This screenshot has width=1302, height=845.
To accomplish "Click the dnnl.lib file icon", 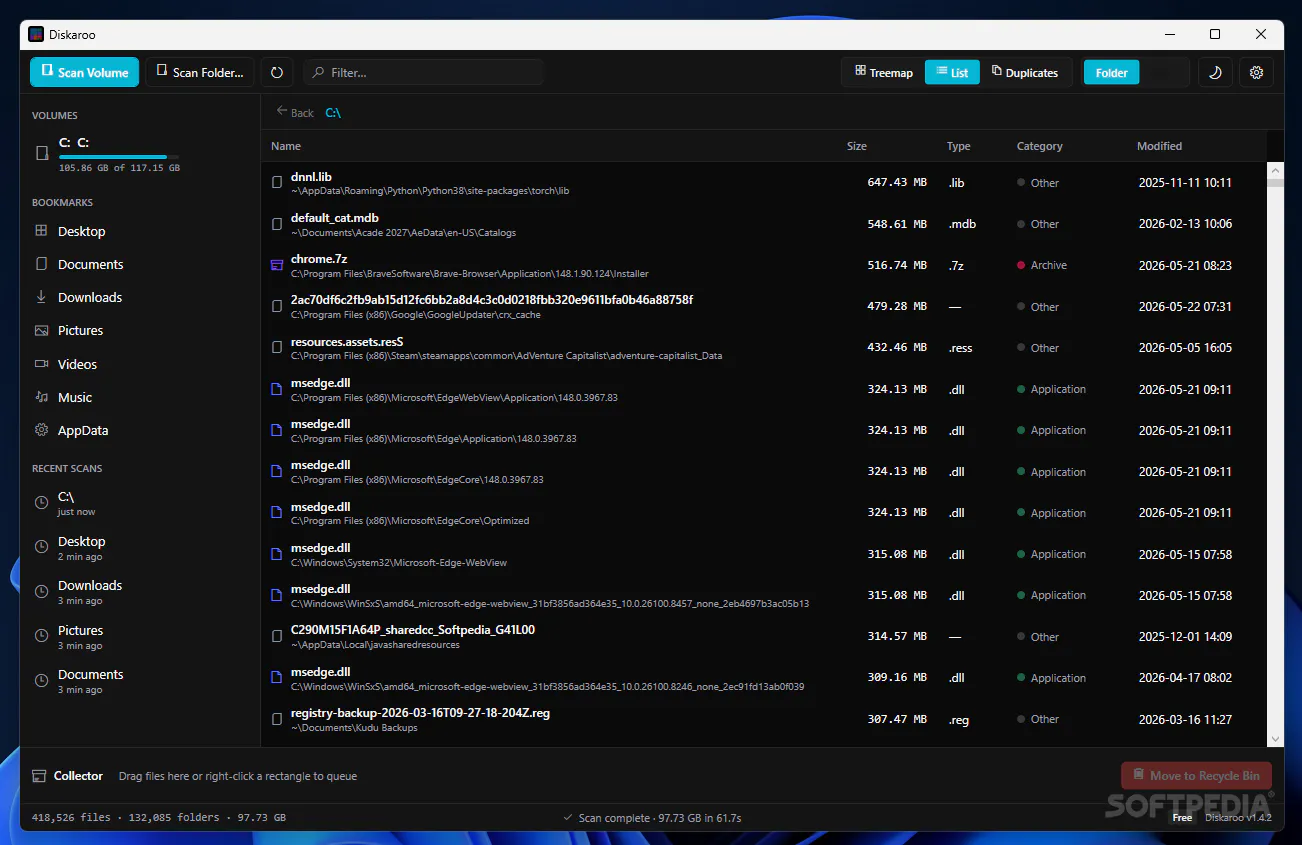I will (x=277, y=183).
